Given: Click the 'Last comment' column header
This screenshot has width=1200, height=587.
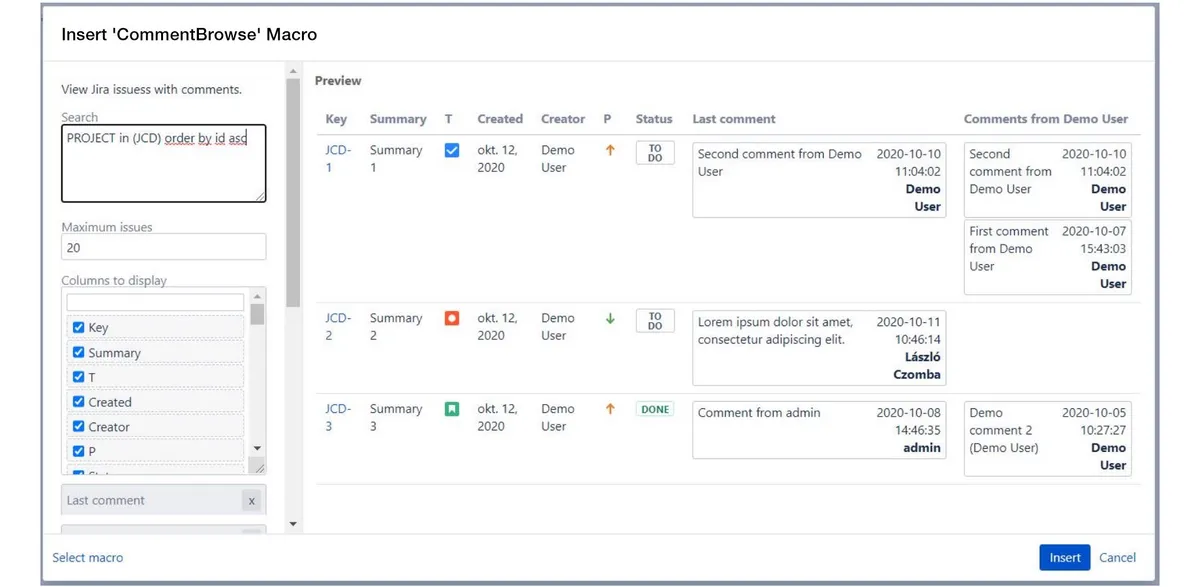Looking at the screenshot, I should click(x=734, y=119).
